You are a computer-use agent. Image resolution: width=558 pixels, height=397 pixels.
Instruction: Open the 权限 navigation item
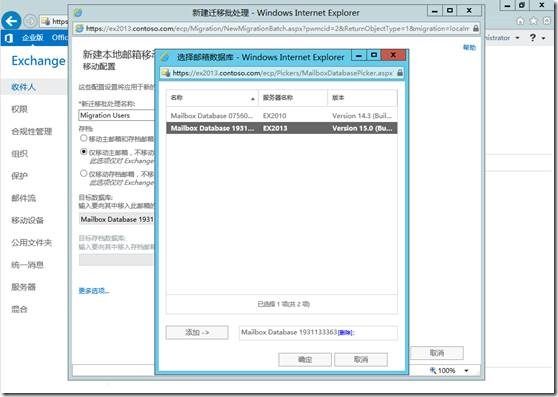tap(19, 109)
